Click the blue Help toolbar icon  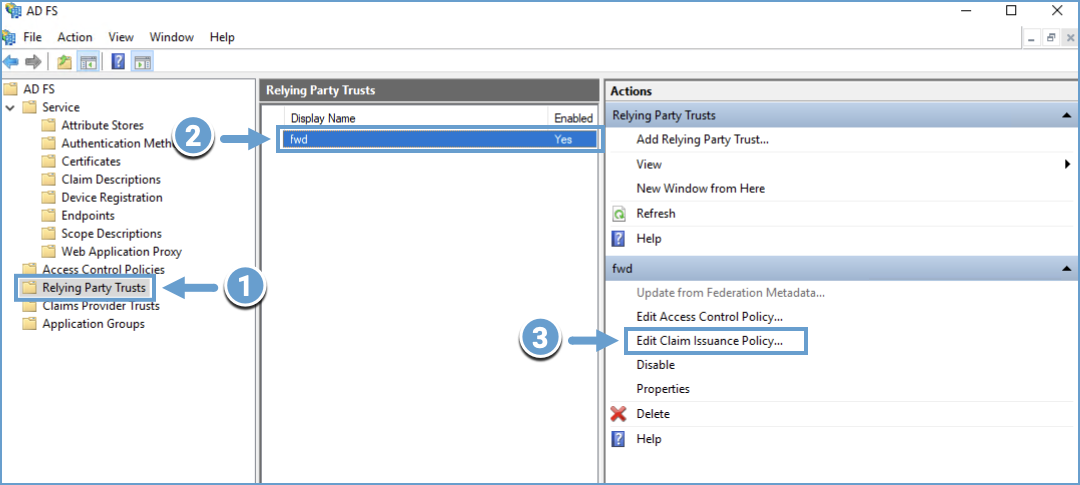118,62
